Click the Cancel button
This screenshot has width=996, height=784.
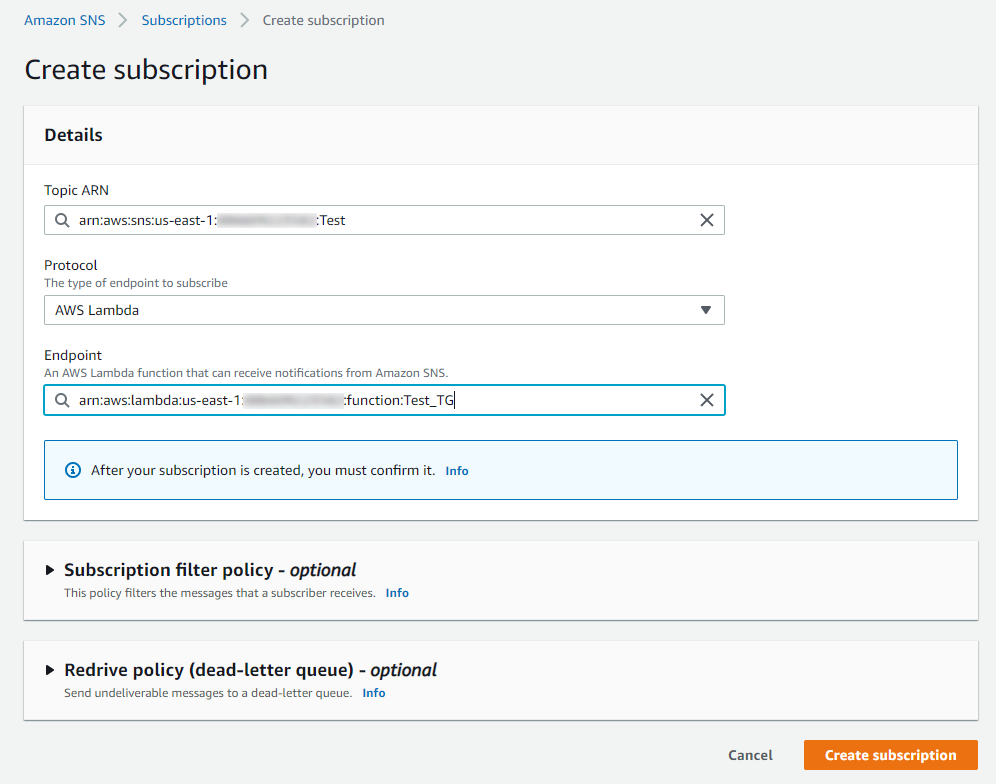750,755
